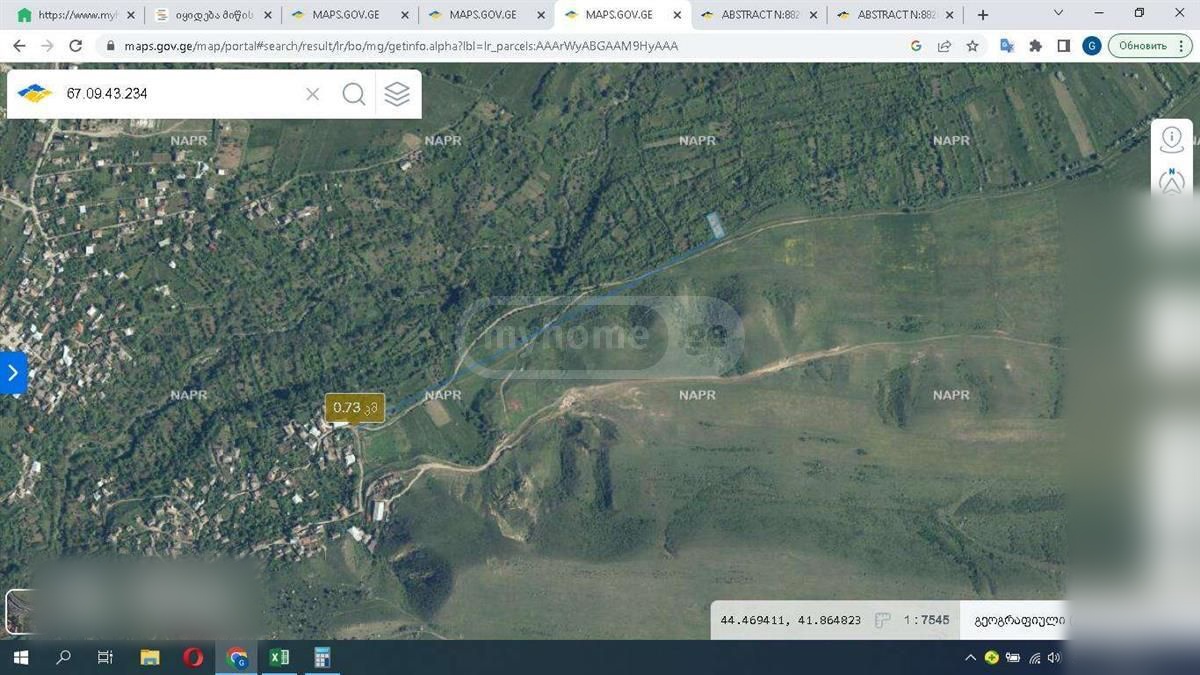Click the info tool icon
The image size is (1200, 675).
(1172, 140)
